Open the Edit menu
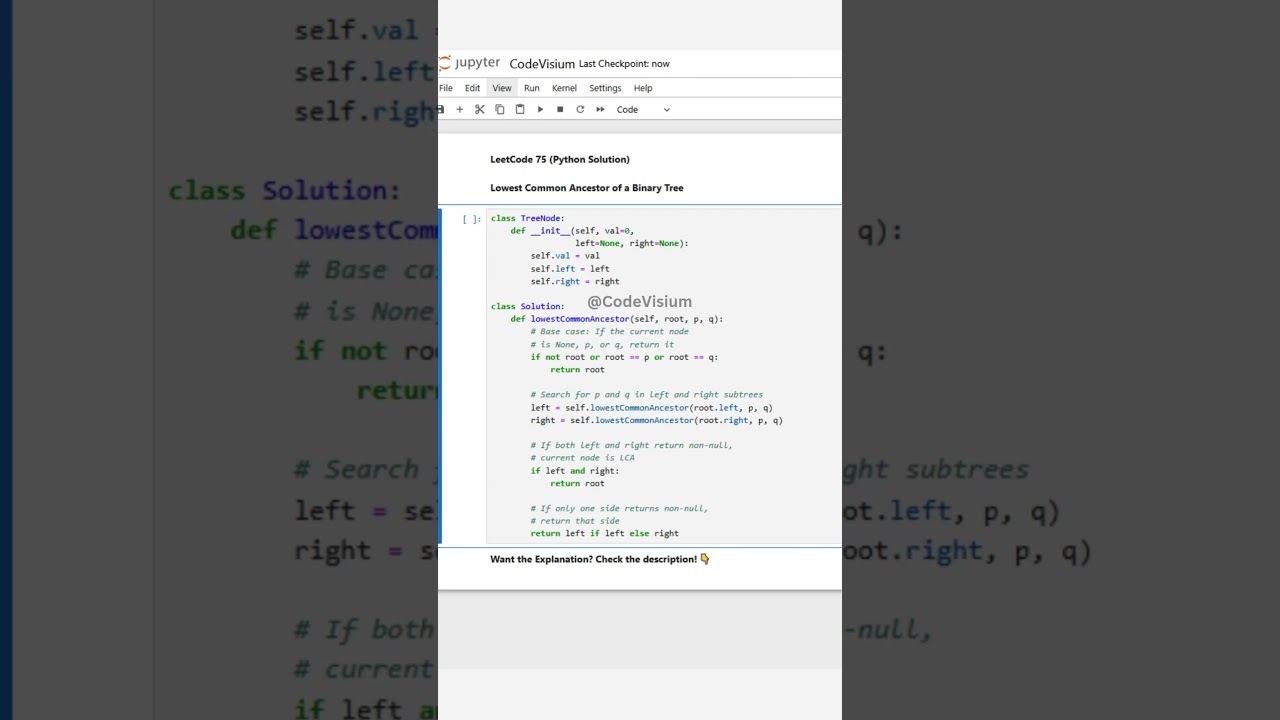 click(x=472, y=88)
